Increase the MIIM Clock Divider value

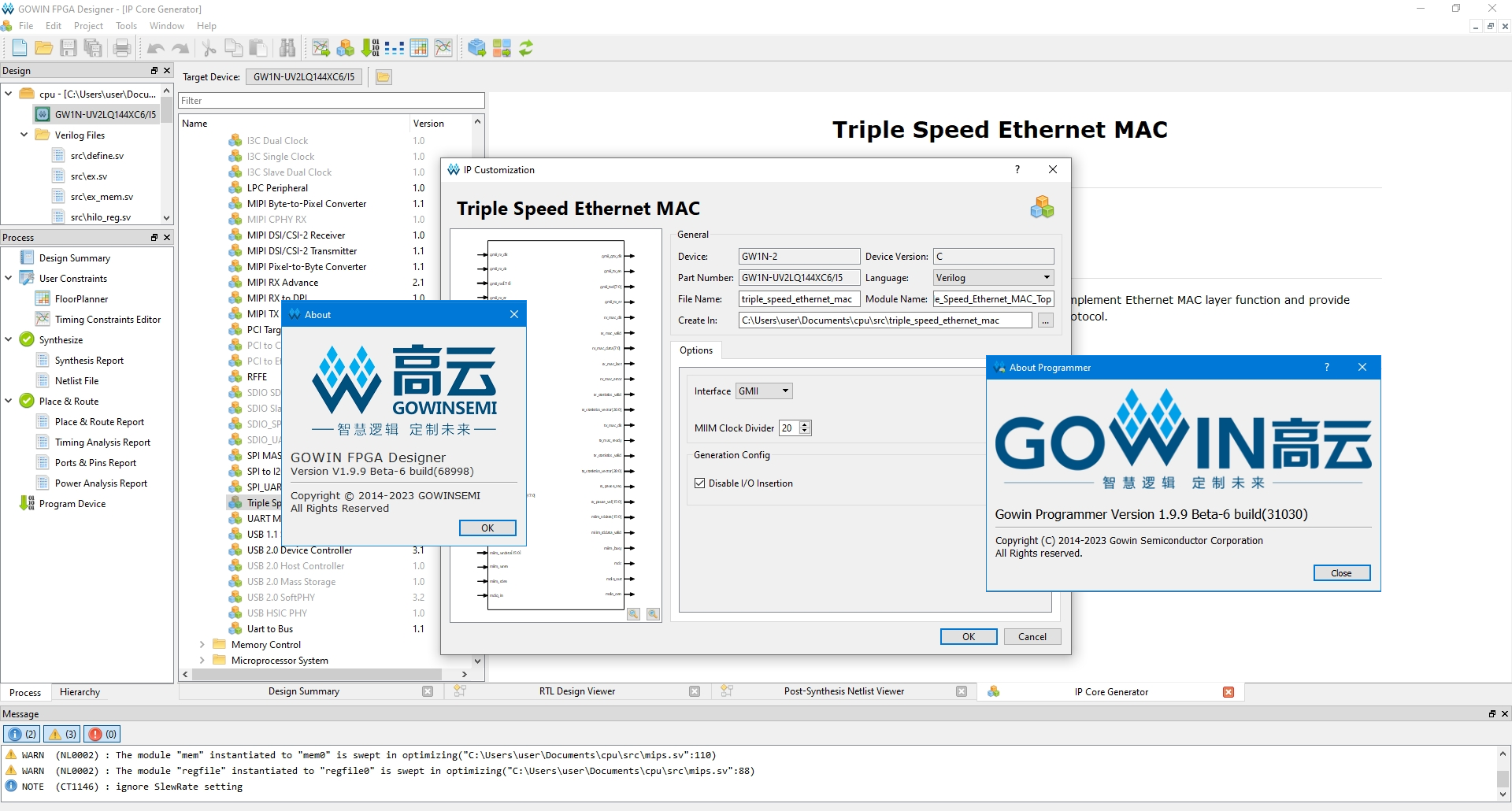tap(805, 424)
